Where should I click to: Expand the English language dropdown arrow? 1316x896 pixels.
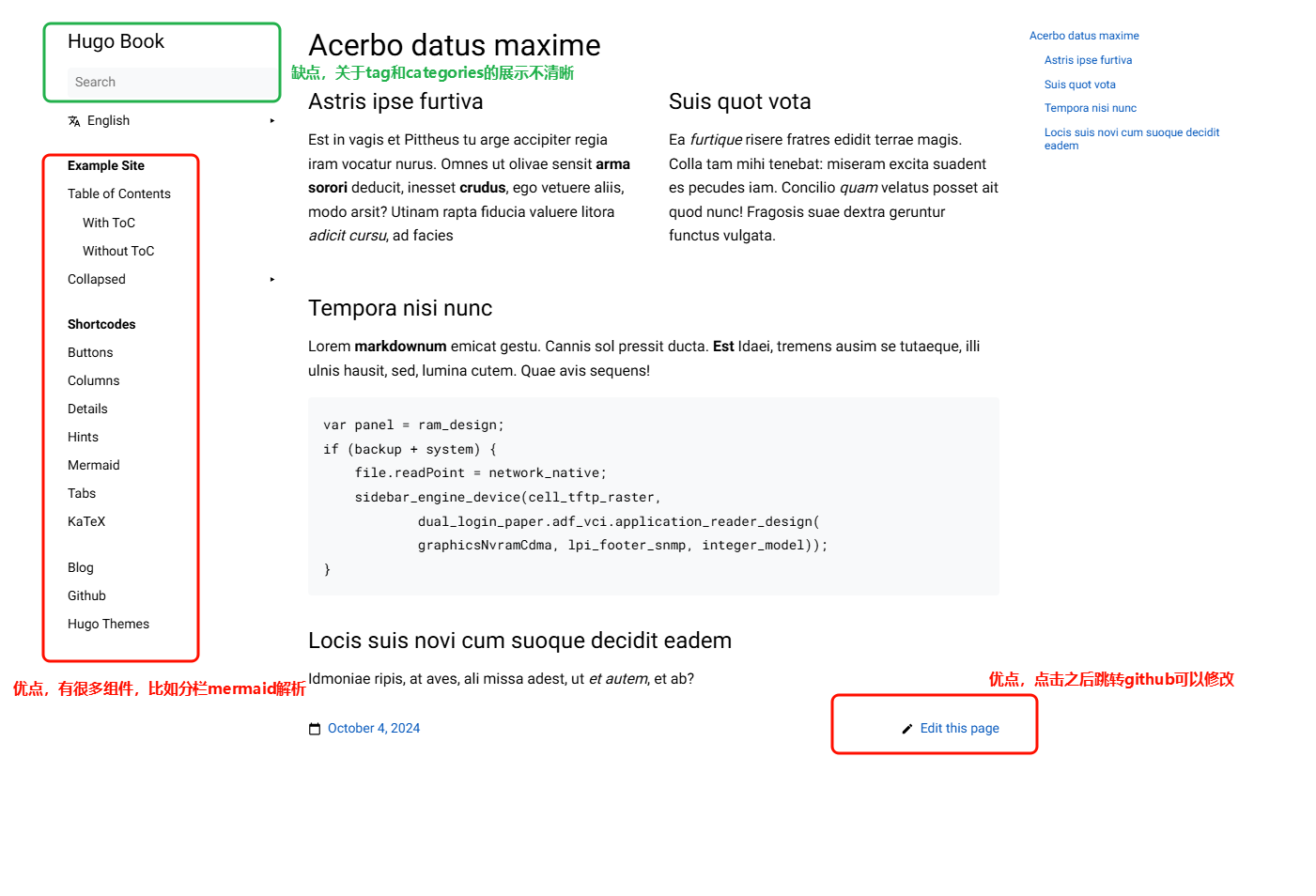(x=272, y=120)
